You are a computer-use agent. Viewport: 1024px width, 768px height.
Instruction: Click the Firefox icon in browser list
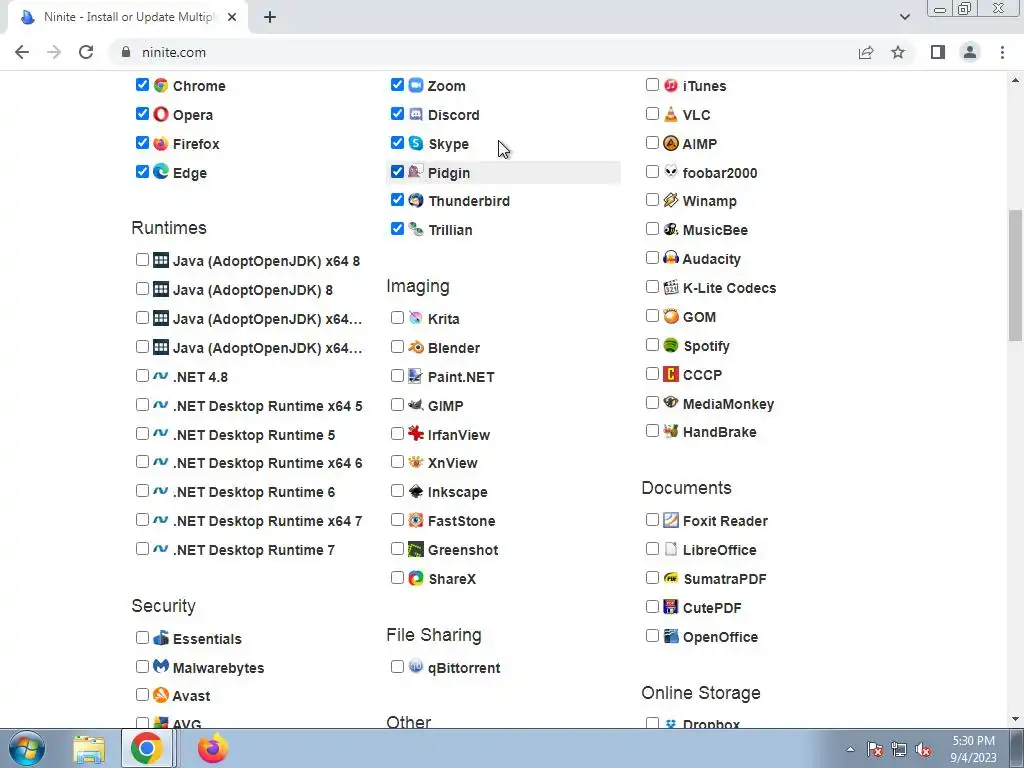coord(161,143)
